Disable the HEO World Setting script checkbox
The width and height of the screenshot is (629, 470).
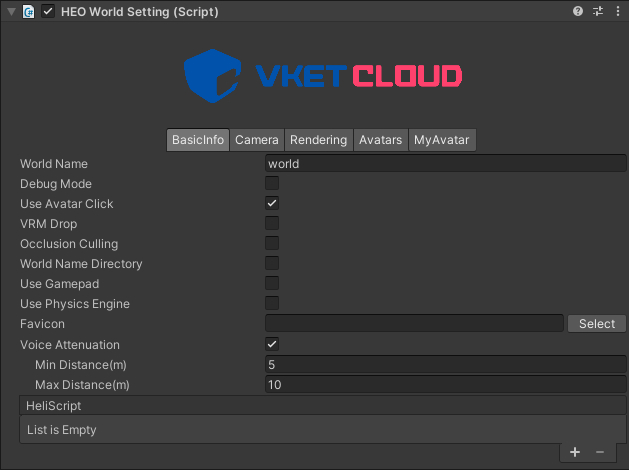pos(48,11)
